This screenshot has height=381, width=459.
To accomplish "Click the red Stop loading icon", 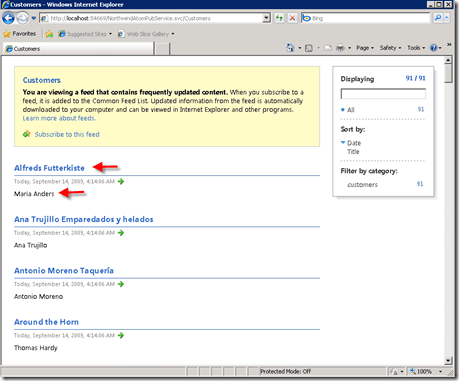I will pos(292,18).
